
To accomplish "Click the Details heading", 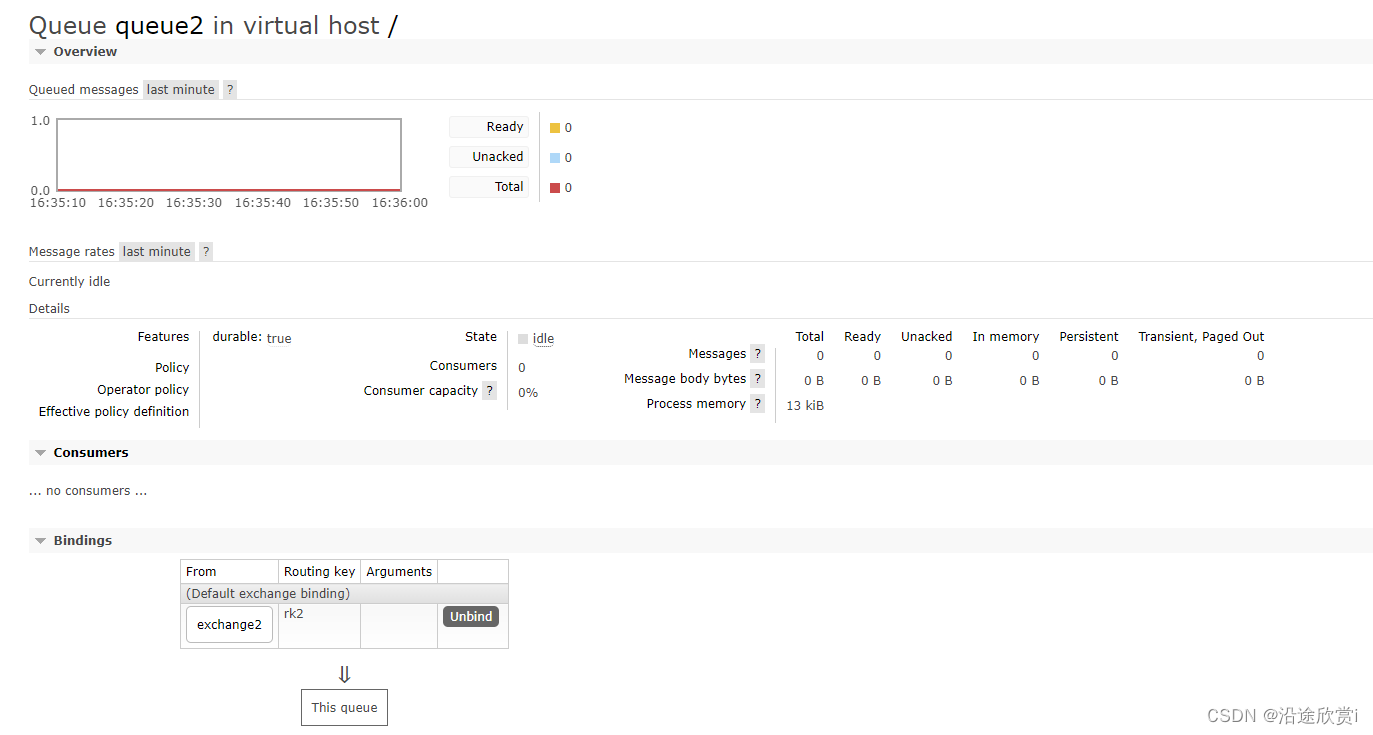I will coord(49,309).
